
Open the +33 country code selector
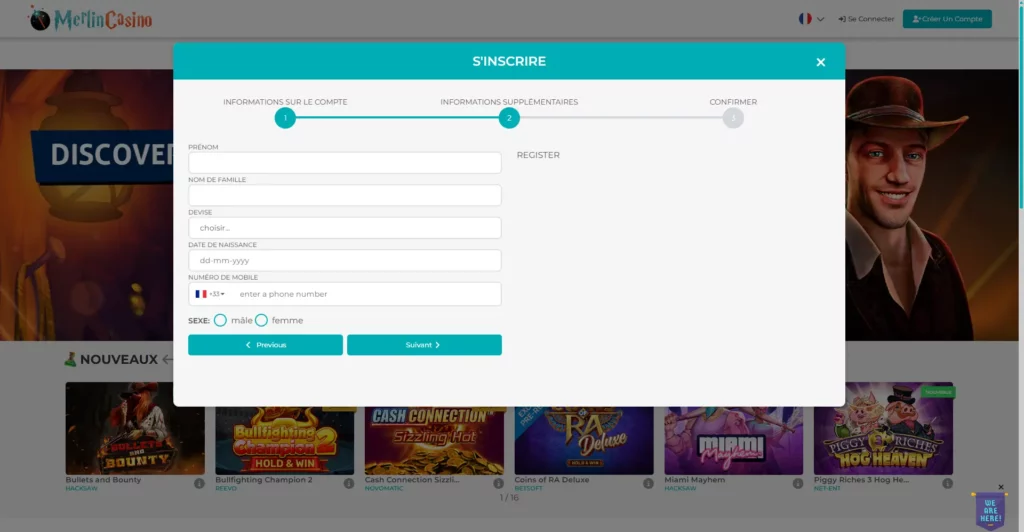point(210,294)
